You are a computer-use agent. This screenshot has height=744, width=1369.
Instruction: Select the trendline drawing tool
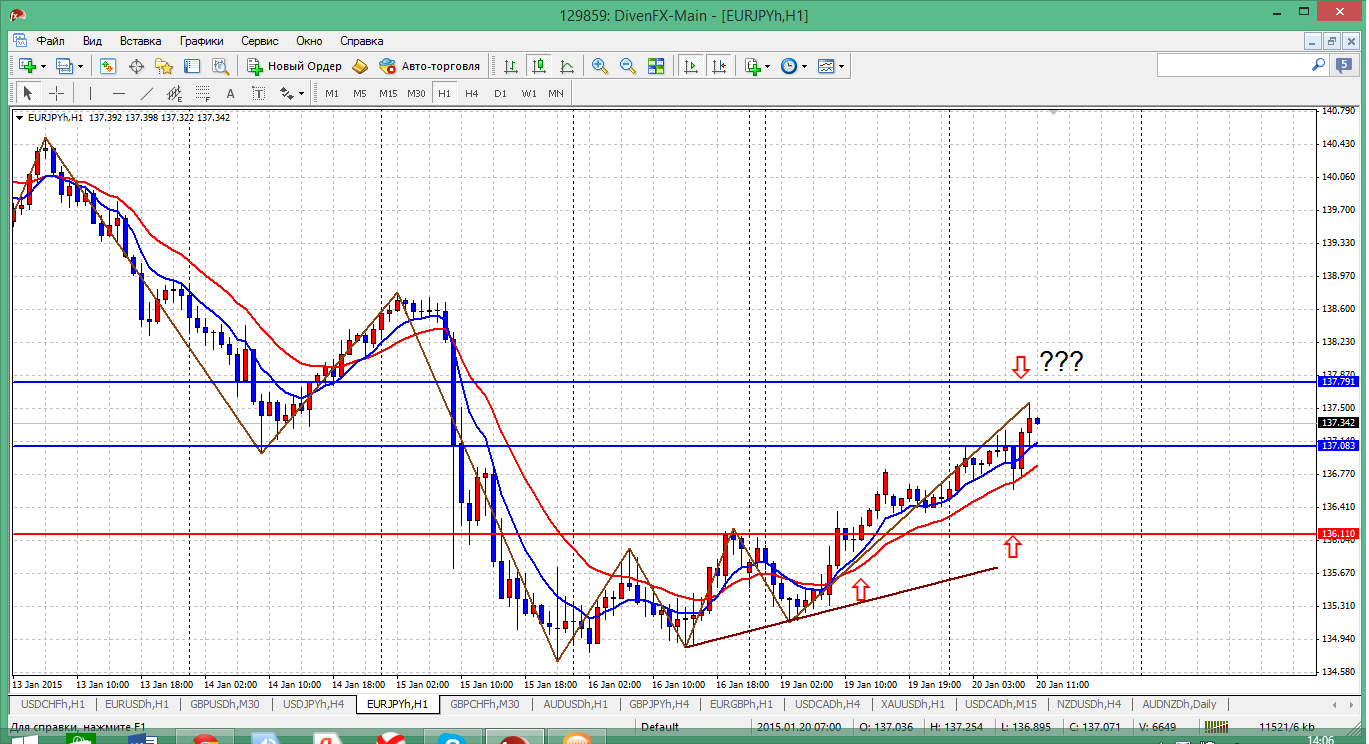pos(147,93)
